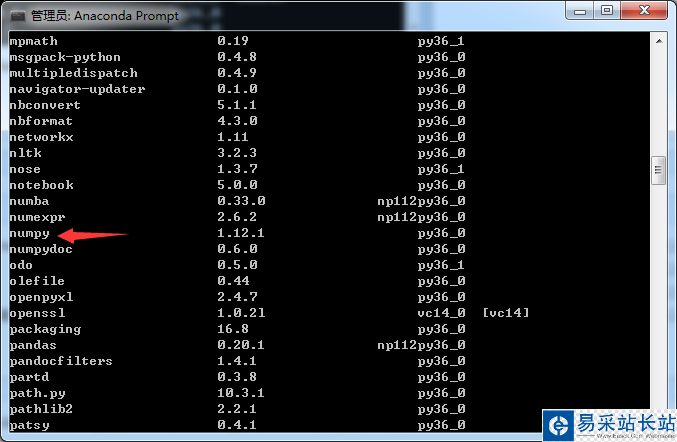This screenshot has width=677, height=442.
Task: Click the mpmath package name
Action: pos(34,41)
